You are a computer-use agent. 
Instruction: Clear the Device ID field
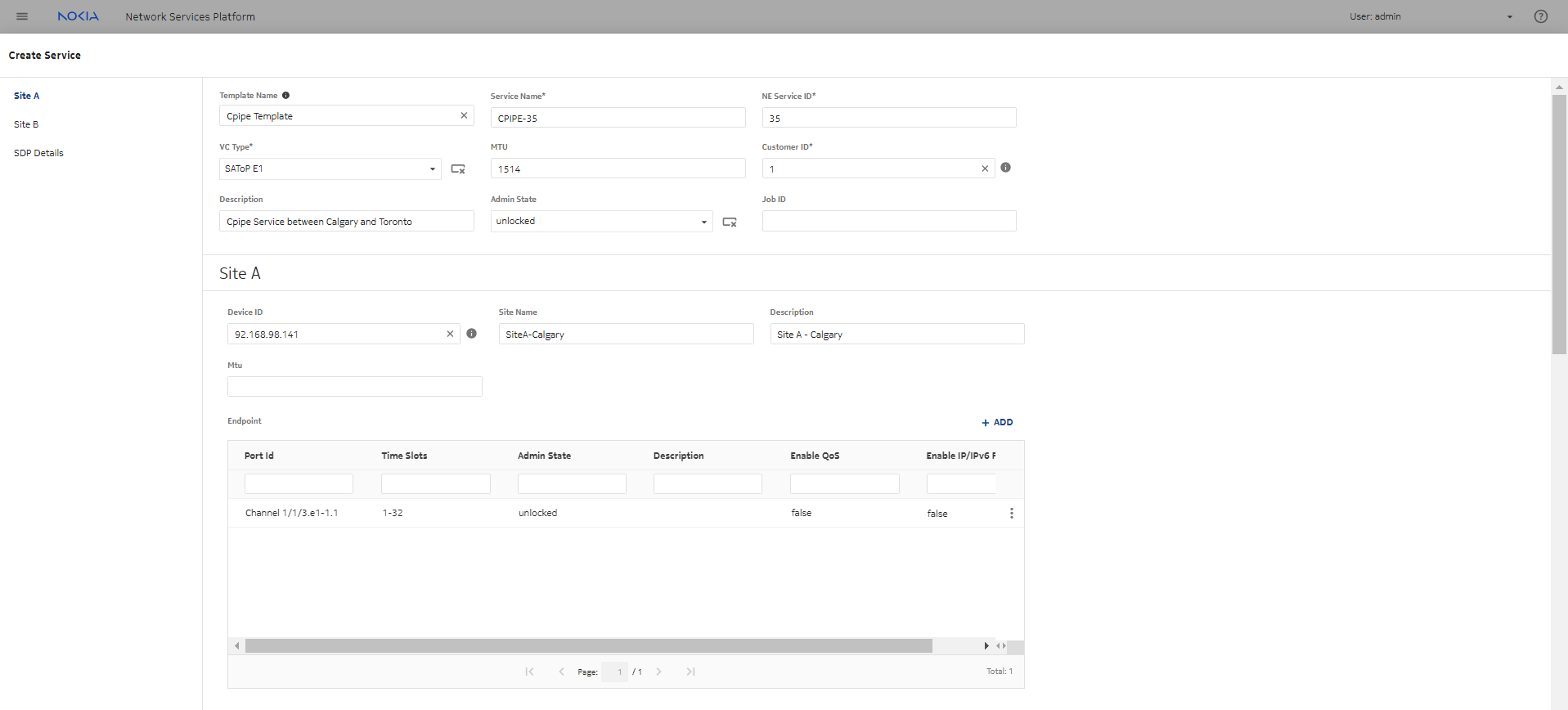pos(450,334)
